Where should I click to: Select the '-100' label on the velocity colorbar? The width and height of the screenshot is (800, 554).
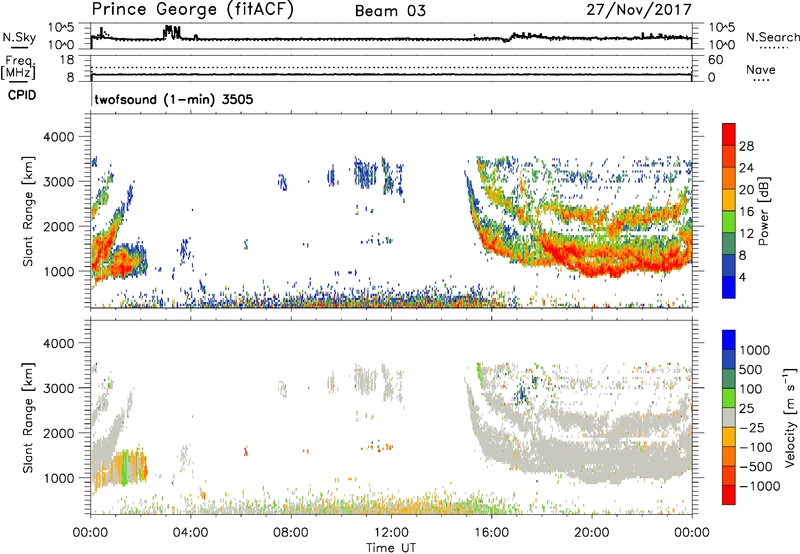[x=756, y=447]
